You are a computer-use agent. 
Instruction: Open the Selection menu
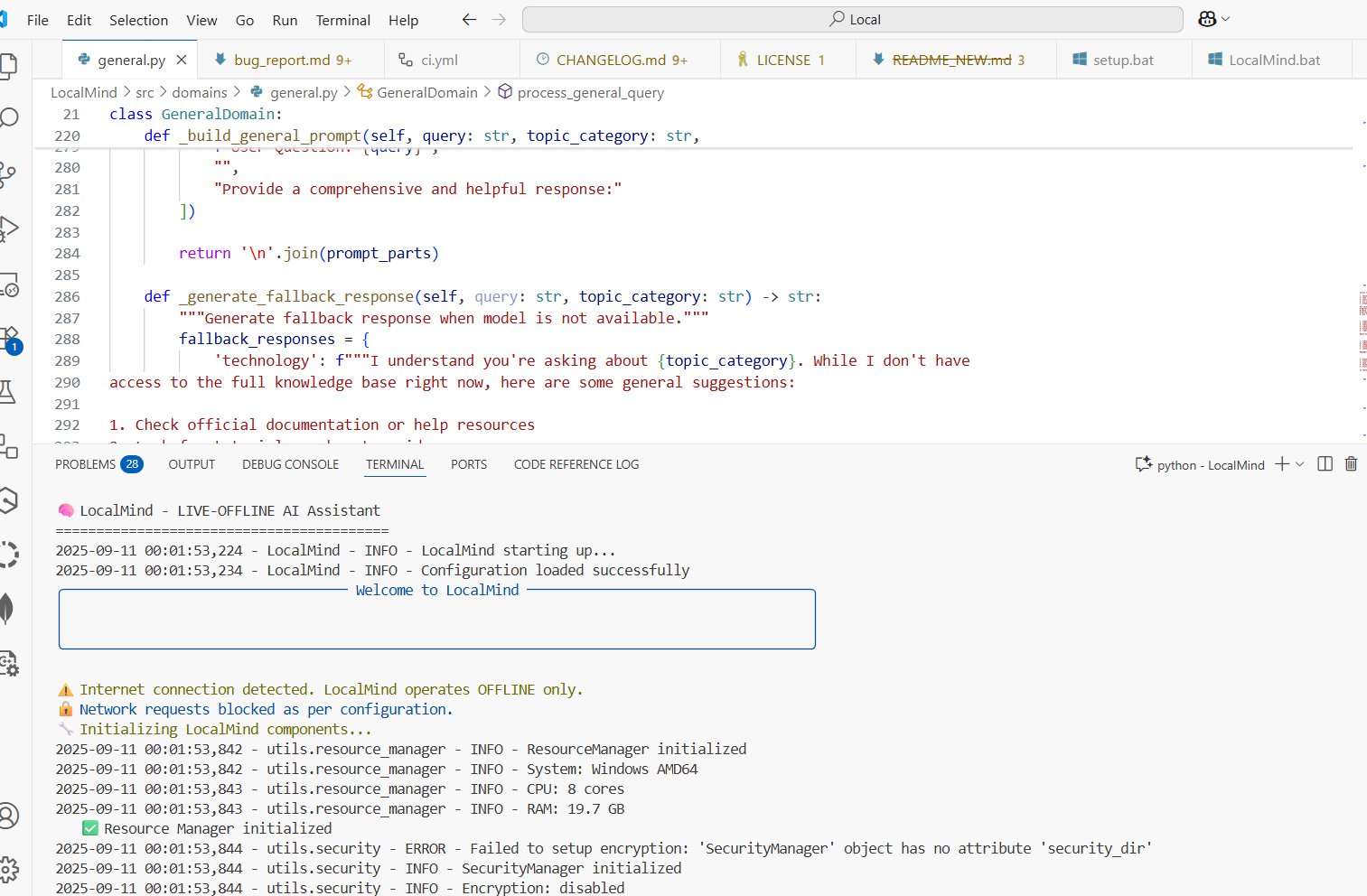click(x=138, y=20)
